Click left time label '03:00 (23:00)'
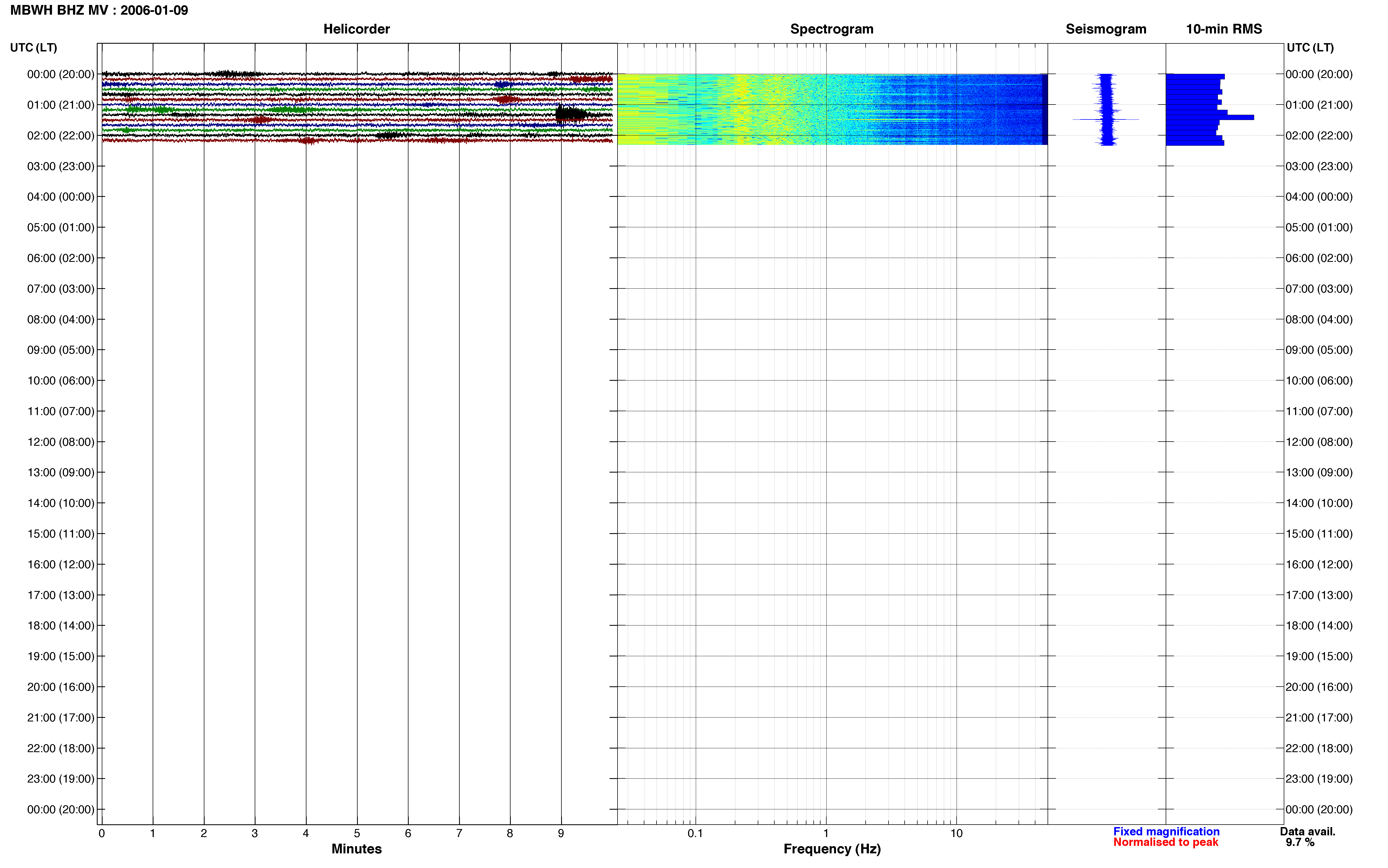Image resolution: width=1388 pixels, height=868 pixels. coord(60,166)
